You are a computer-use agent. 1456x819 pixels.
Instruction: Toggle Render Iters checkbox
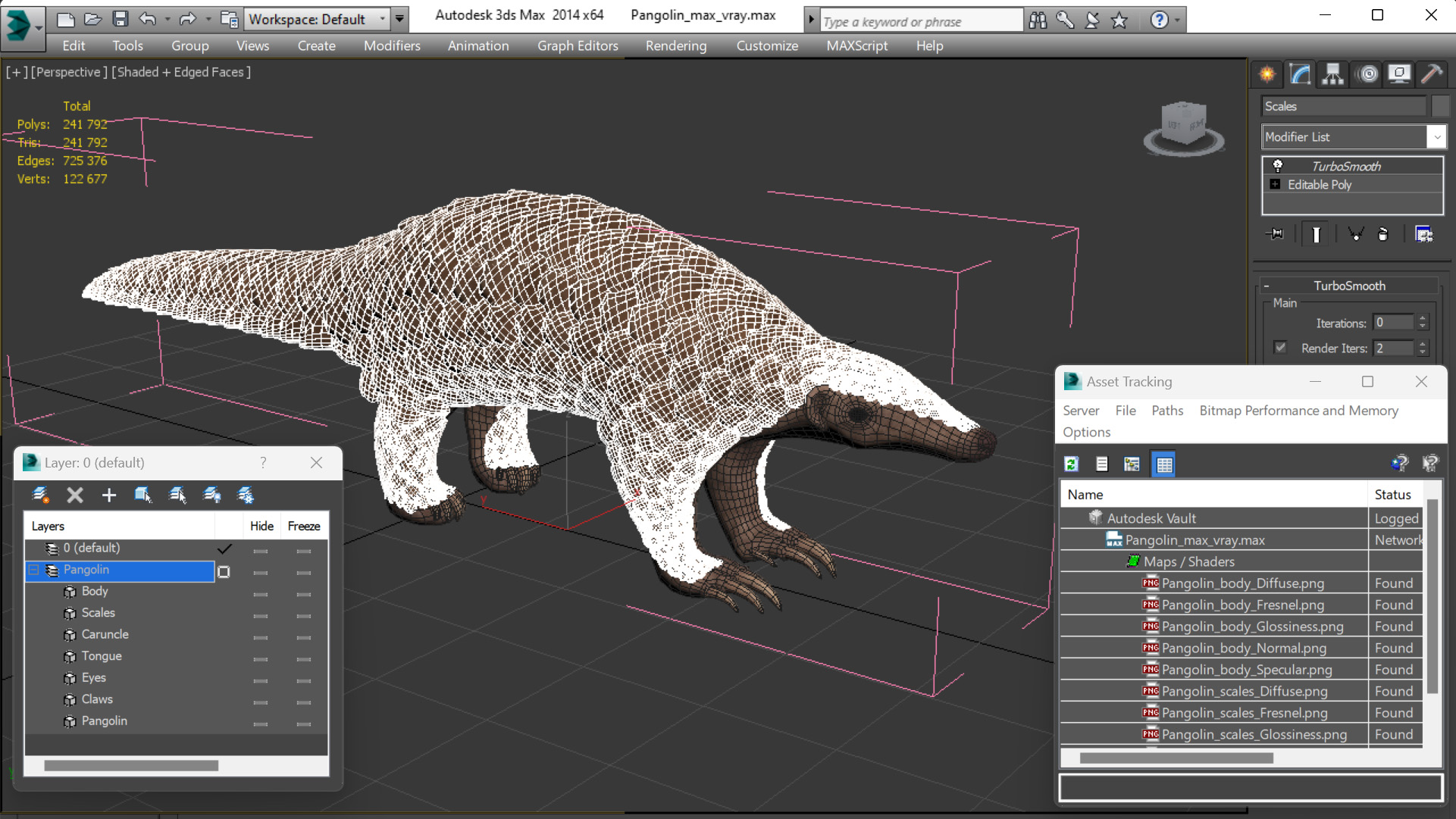(x=1281, y=348)
